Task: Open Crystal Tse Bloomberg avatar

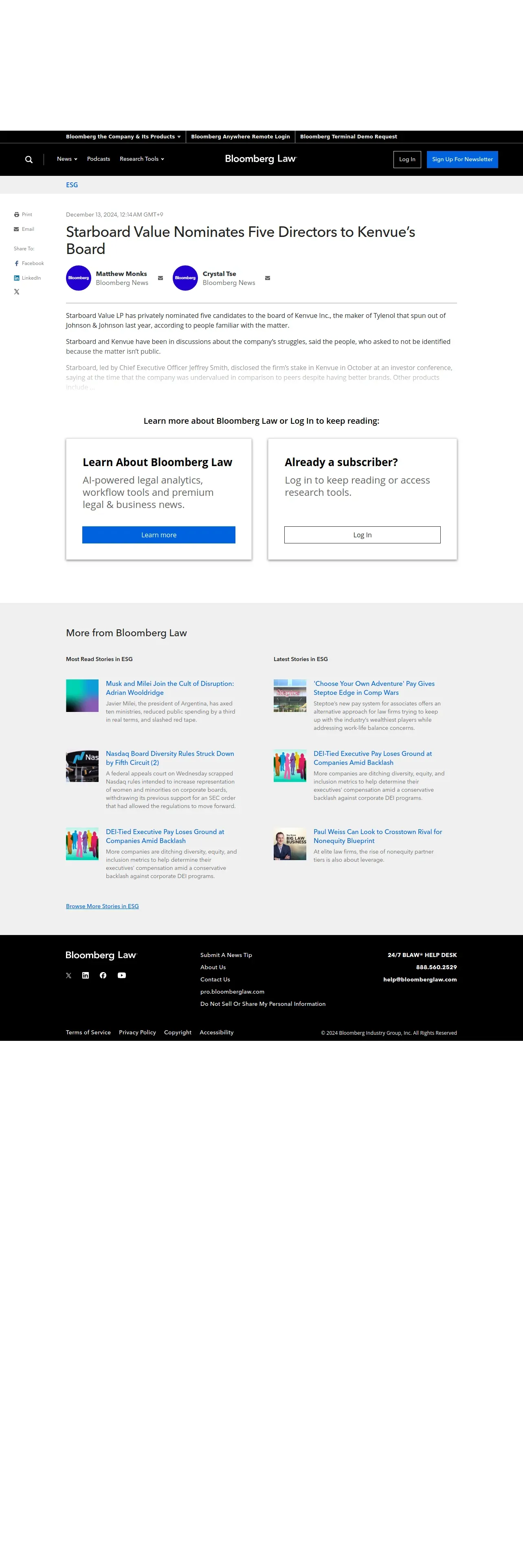Action: [185, 278]
